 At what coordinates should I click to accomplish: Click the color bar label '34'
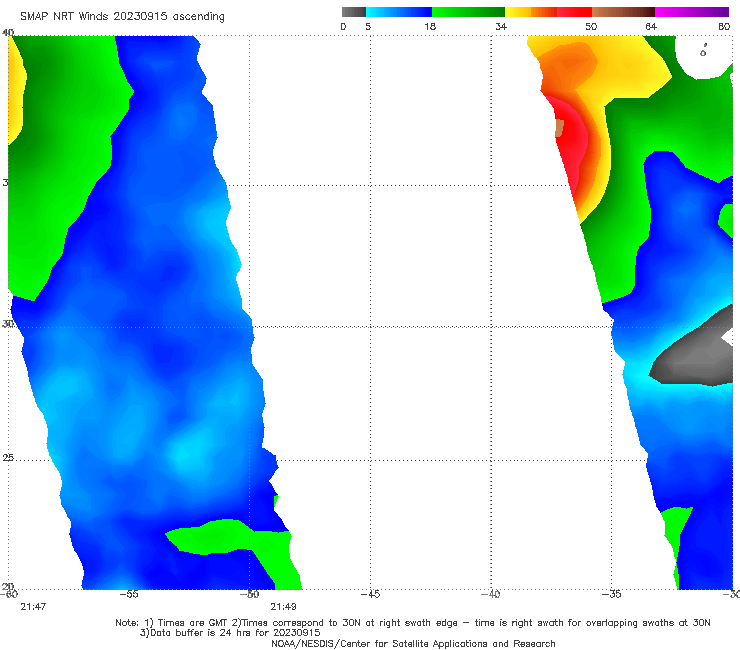point(501,26)
